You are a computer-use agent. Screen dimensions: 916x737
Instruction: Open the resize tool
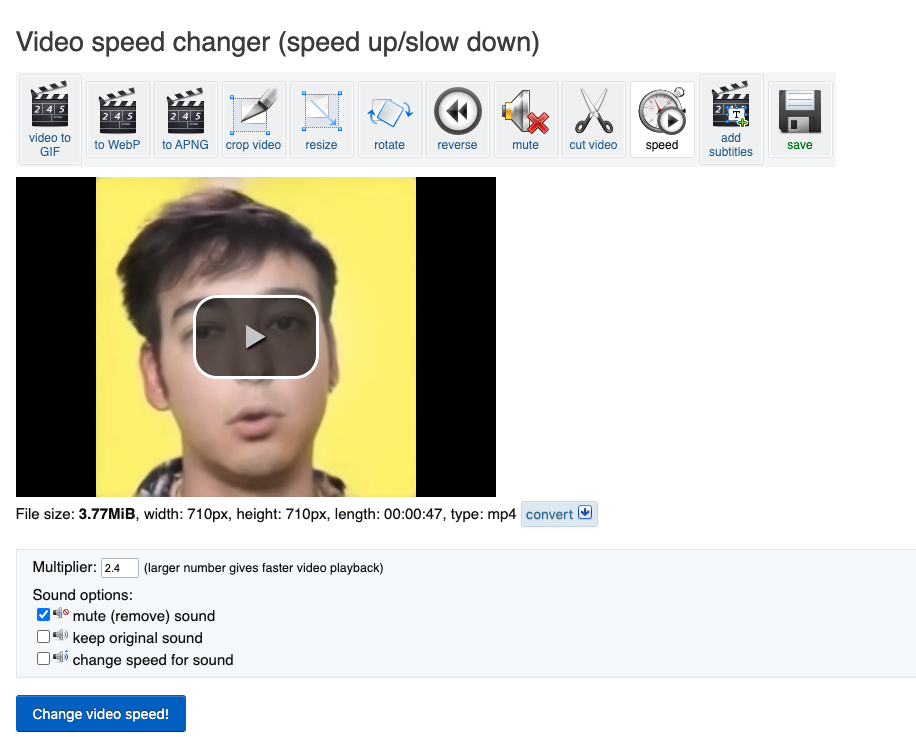(x=321, y=119)
